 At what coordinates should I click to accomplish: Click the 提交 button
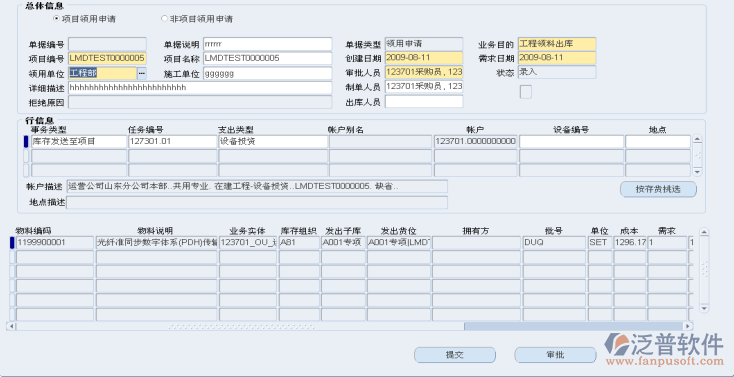pos(455,355)
